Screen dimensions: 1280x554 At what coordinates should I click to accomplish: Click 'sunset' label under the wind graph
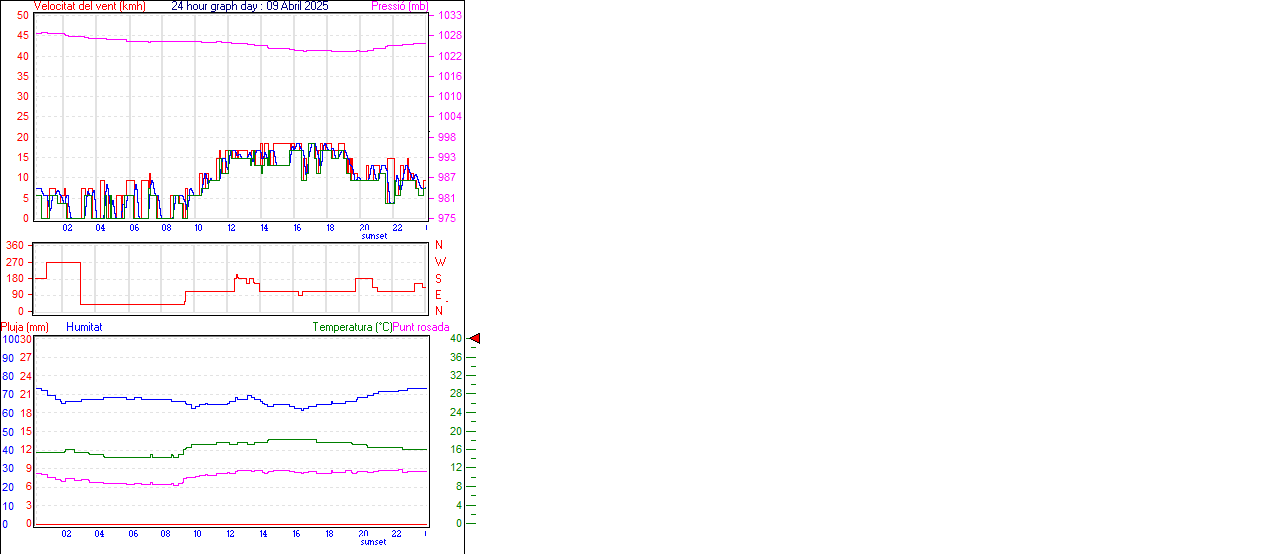pyautogui.click(x=374, y=237)
